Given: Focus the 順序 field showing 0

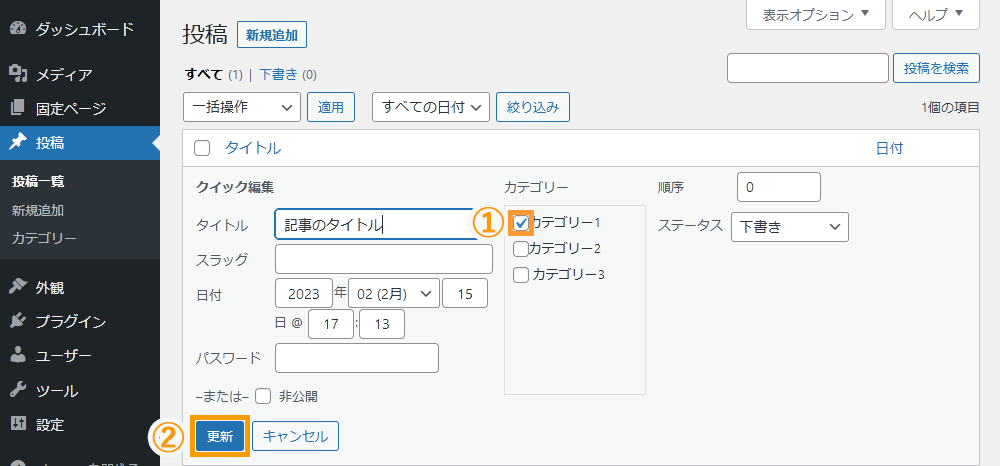Looking at the screenshot, I should [x=778, y=187].
